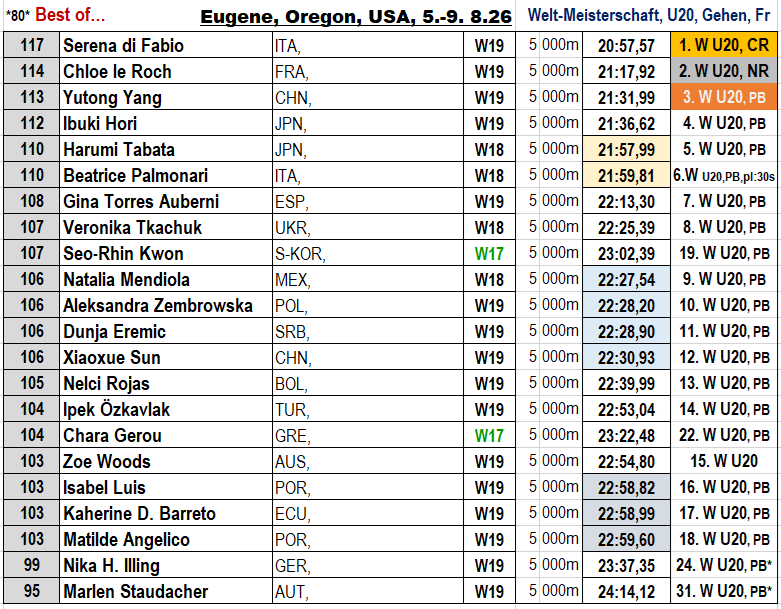Image resolution: width=781 pixels, height=609 pixels.
Task: Click the S-KOR country cell
Action: click(368, 253)
